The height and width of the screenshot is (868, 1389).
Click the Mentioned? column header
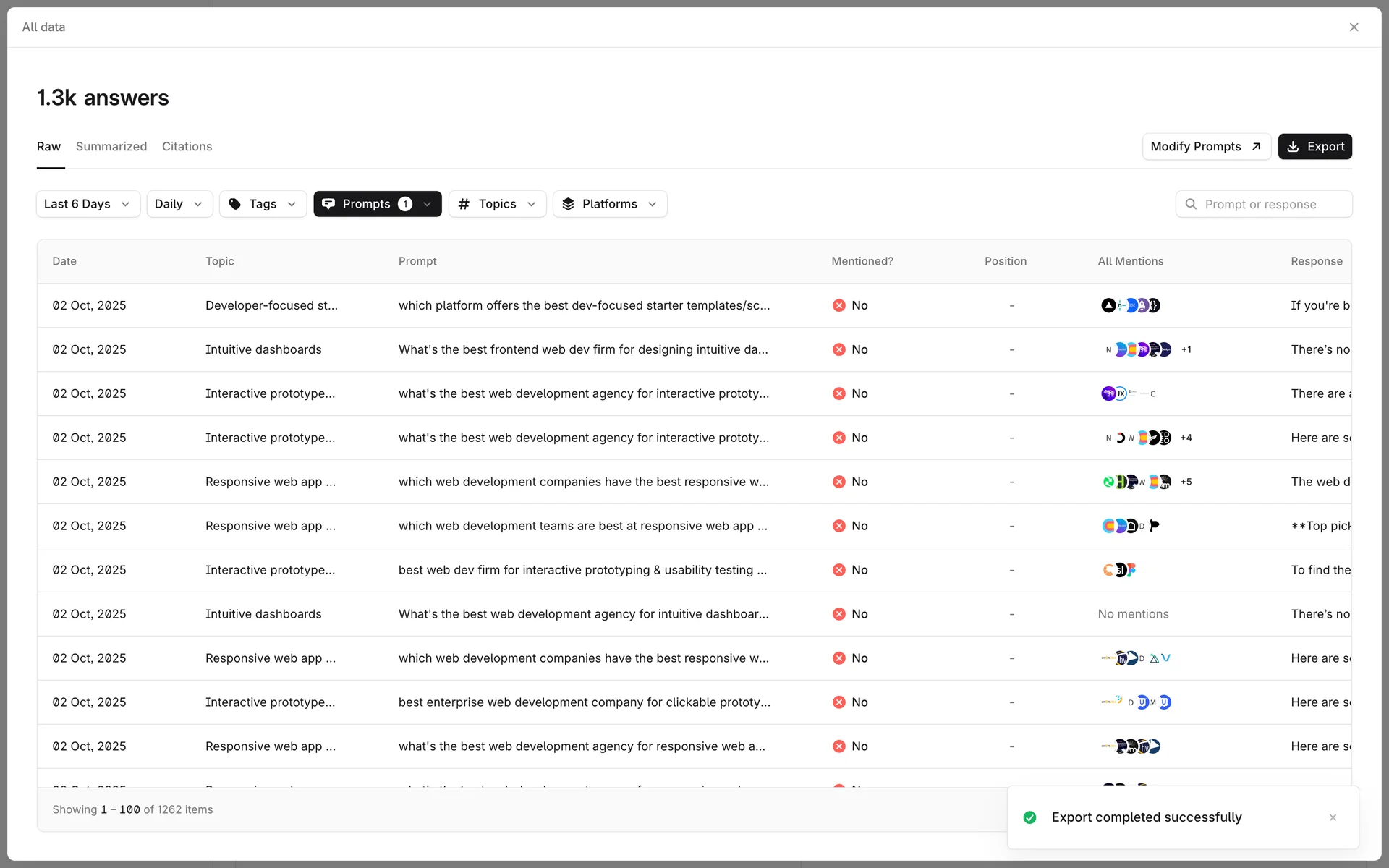[862, 261]
